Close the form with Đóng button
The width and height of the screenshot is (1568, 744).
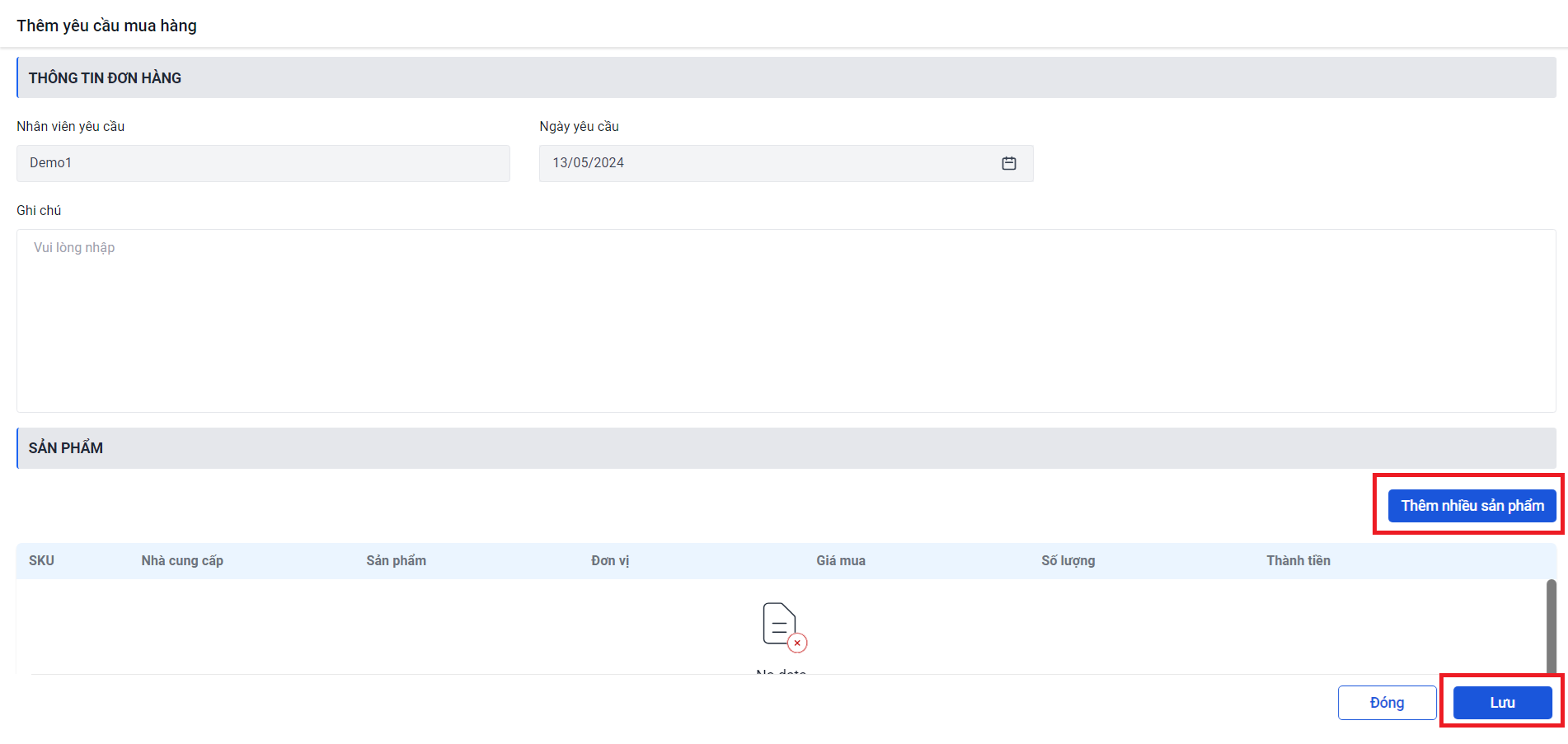[x=1387, y=703]
